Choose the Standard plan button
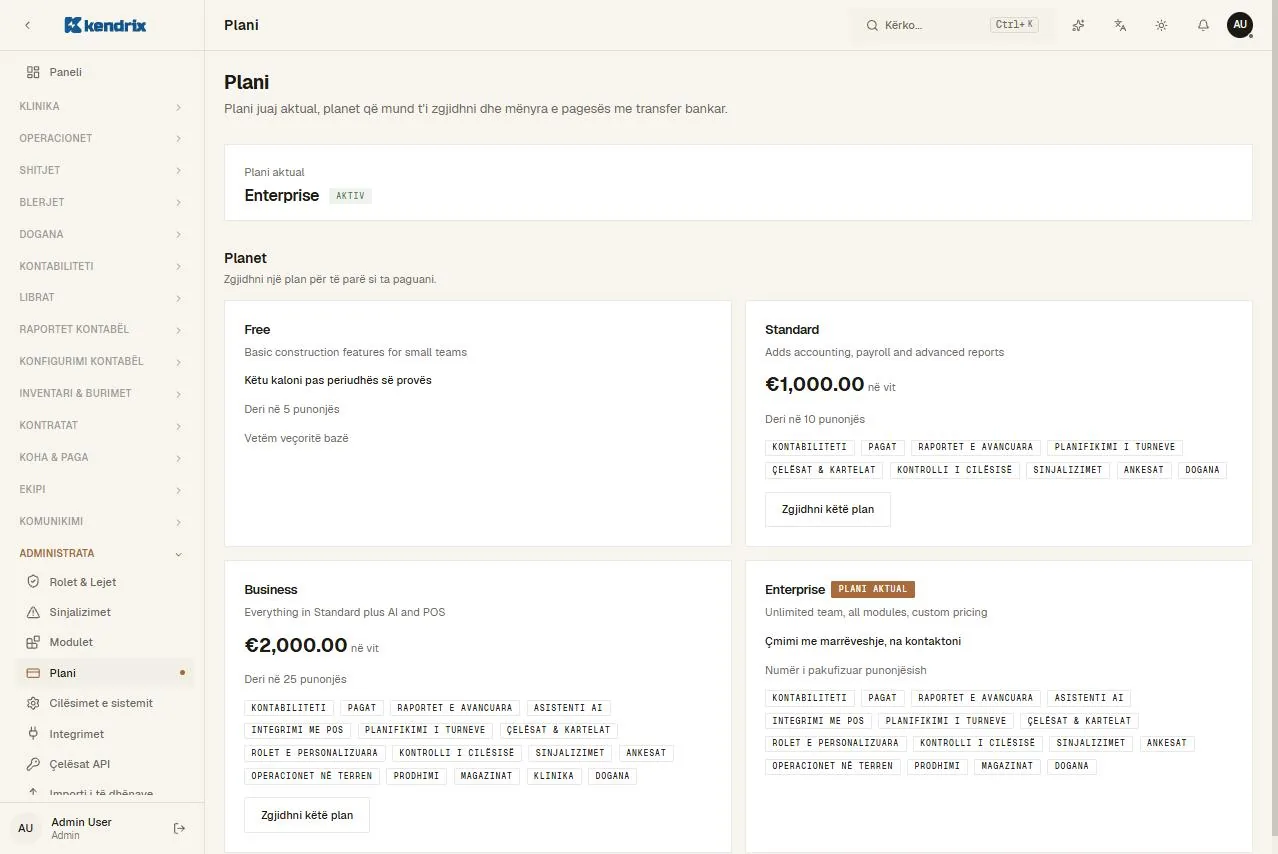Screen dimensions: 1278x854 [x=828, y=509]
